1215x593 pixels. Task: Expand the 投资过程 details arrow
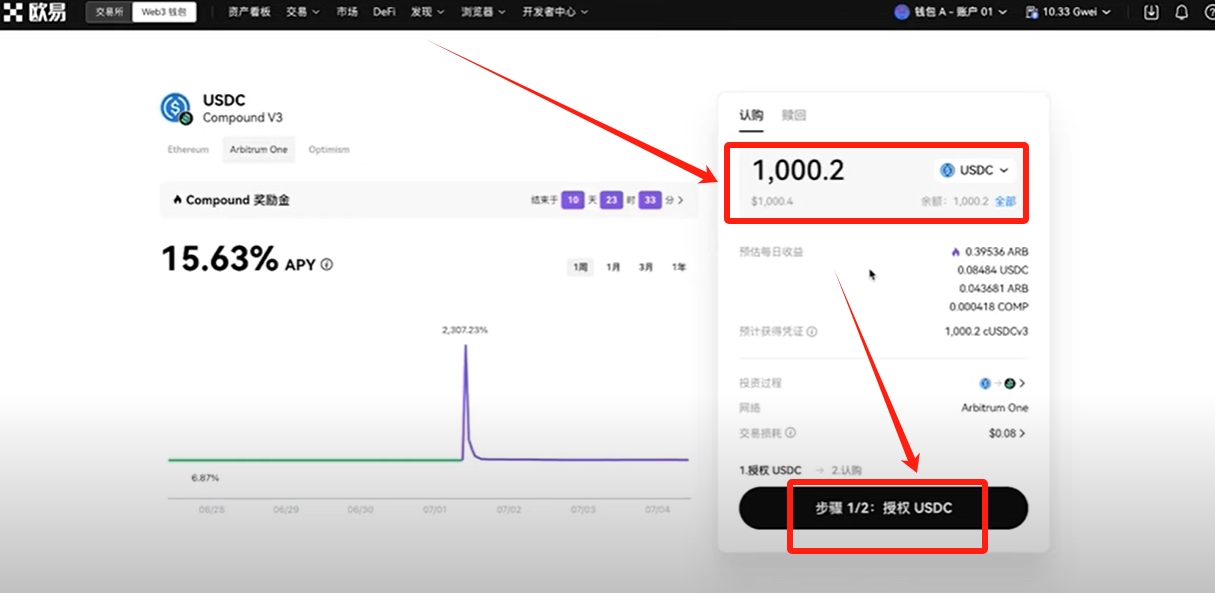point(1022,383)
